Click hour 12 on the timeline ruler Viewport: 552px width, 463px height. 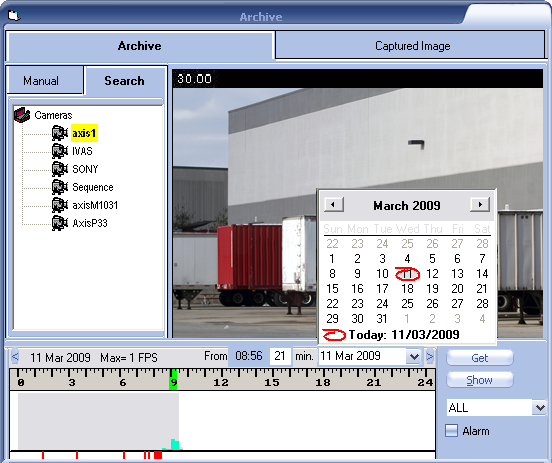click(221, 382)
